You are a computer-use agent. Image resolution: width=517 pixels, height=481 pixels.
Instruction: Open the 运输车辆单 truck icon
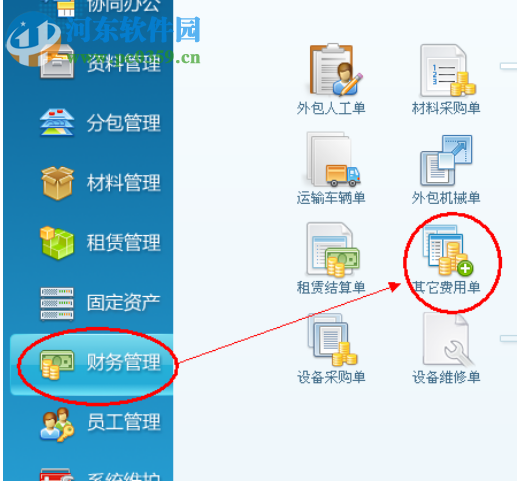click(x=333, y=159)
